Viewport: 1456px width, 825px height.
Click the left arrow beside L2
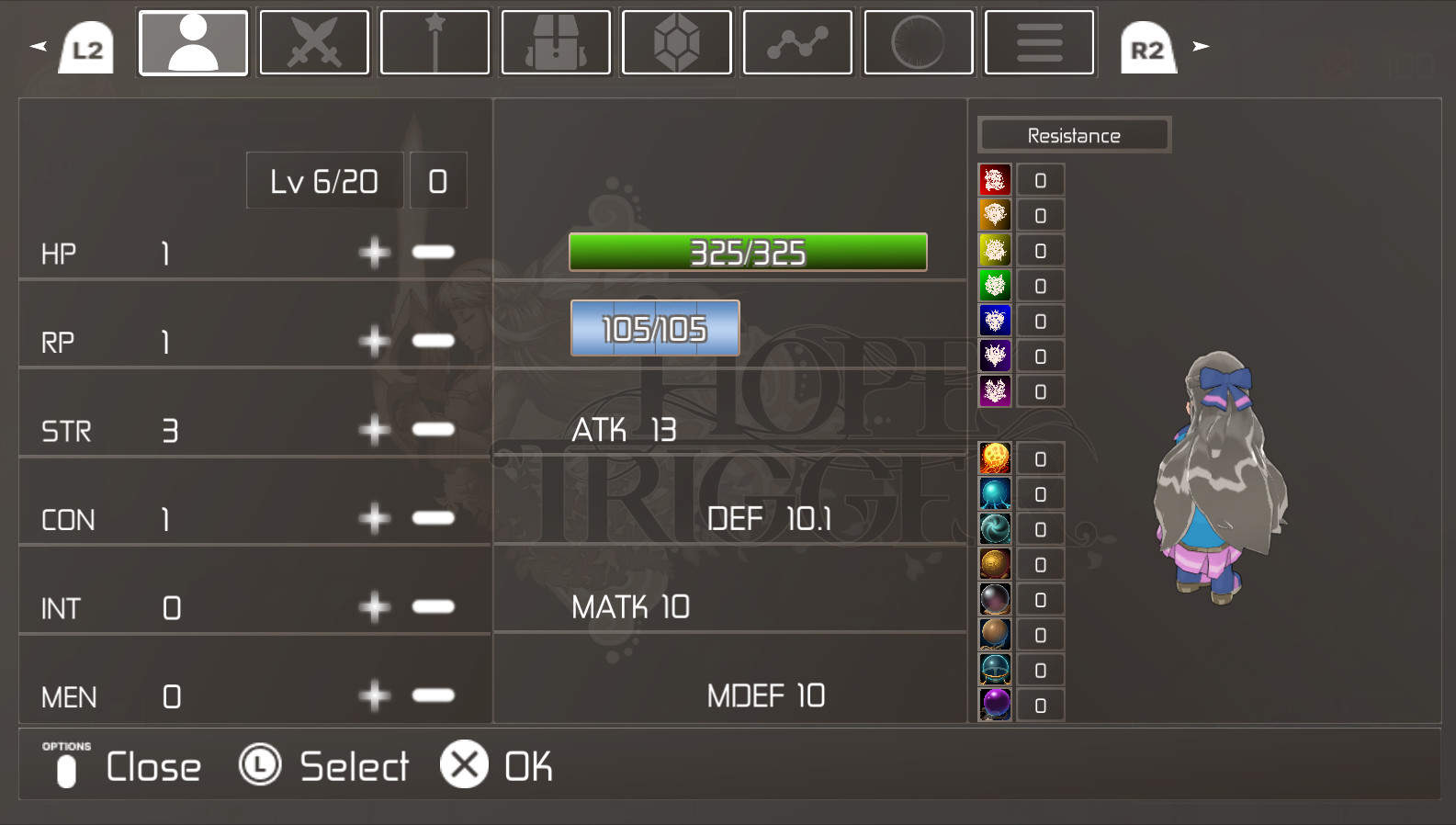(x=39, y=46)
